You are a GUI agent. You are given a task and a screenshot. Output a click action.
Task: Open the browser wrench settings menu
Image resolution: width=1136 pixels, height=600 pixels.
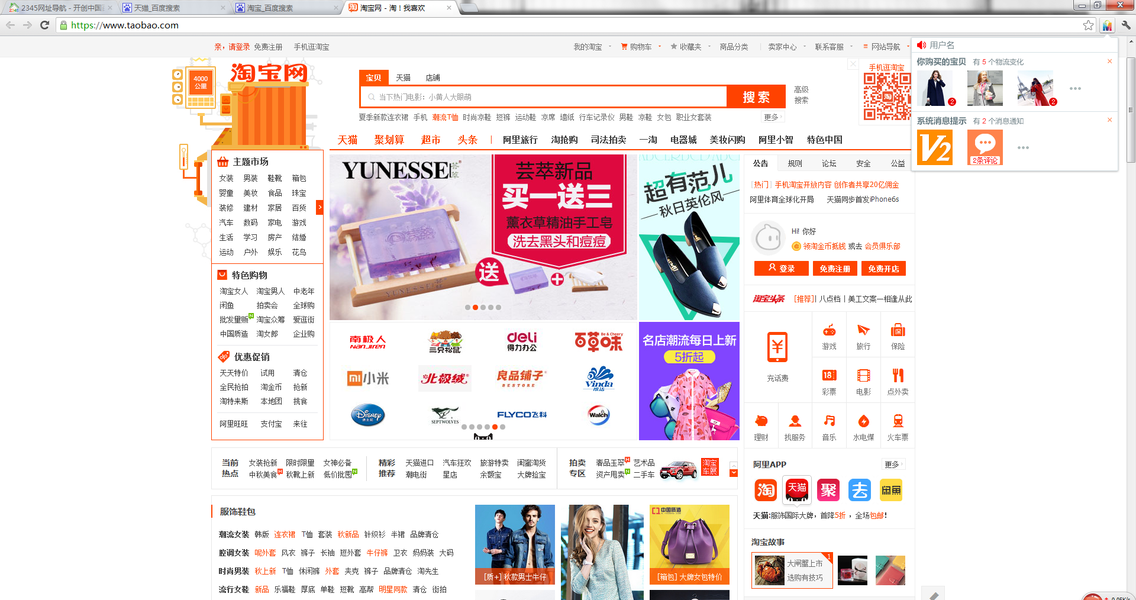pyautogui.click(x=1126, y=25)
